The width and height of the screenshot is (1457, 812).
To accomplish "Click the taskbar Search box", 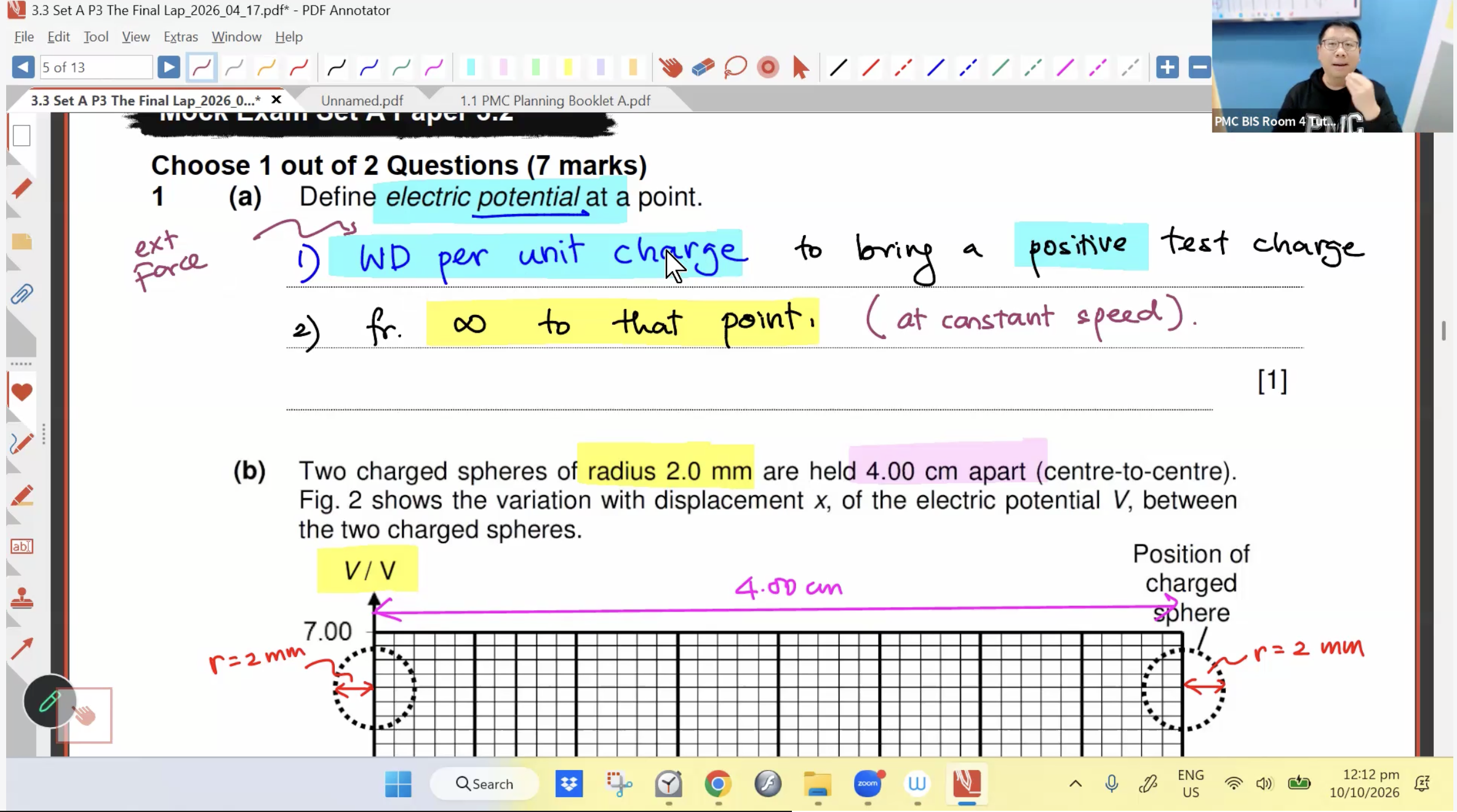I will click(x=484, y=784).
